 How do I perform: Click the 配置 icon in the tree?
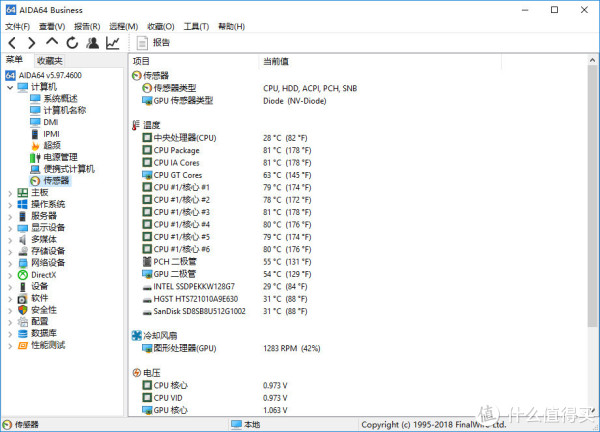pos(23,322)
